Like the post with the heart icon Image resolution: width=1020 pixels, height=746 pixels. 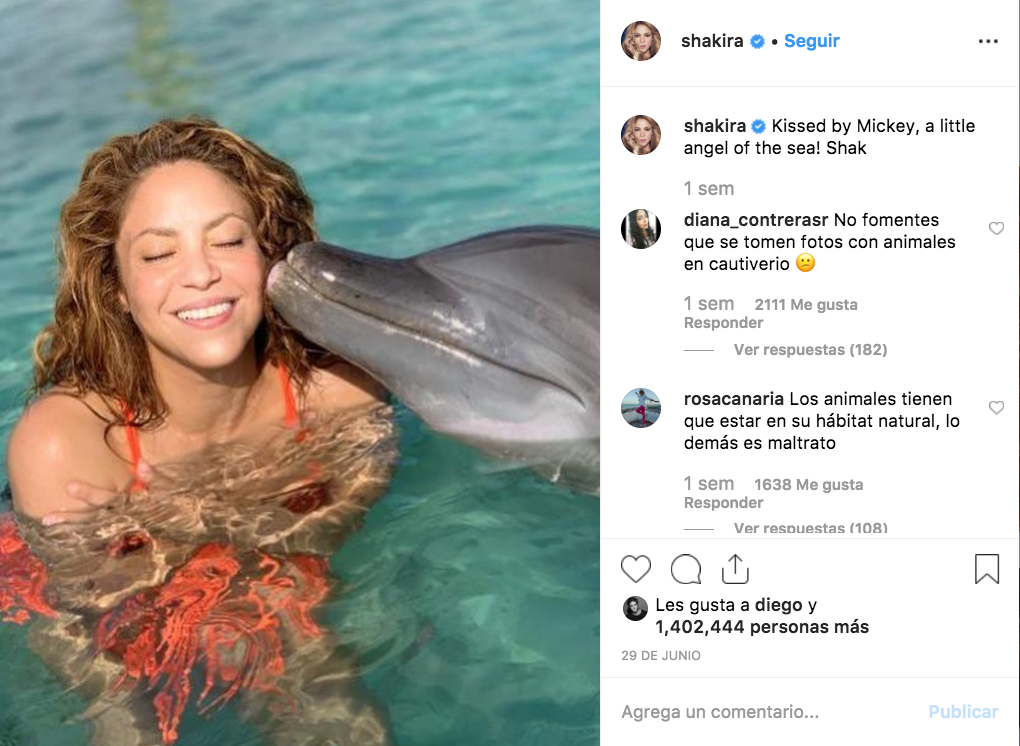pos(636,569)
